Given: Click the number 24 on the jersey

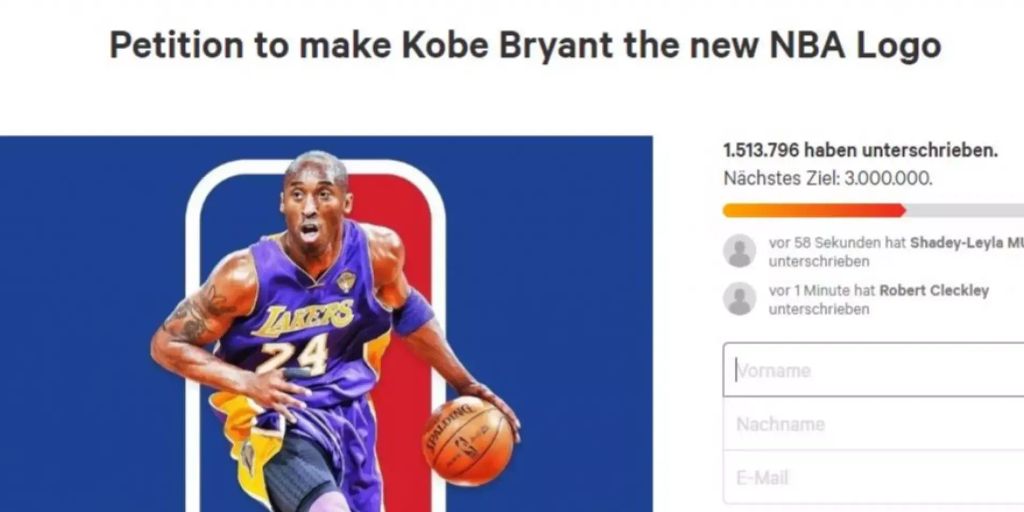Looking at the screenshot, I should coord(292,357).
